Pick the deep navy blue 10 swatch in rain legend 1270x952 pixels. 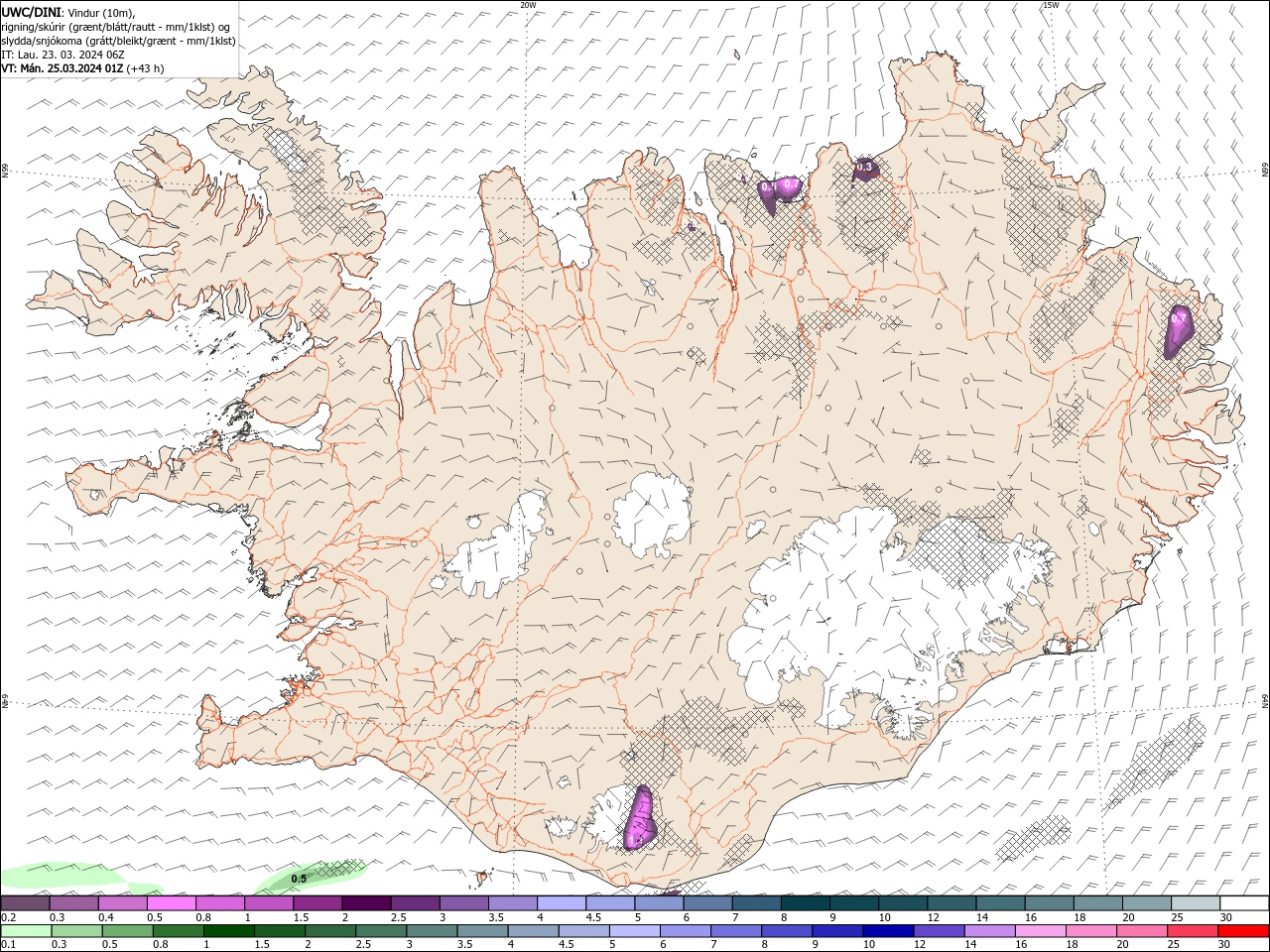[887, 931]
